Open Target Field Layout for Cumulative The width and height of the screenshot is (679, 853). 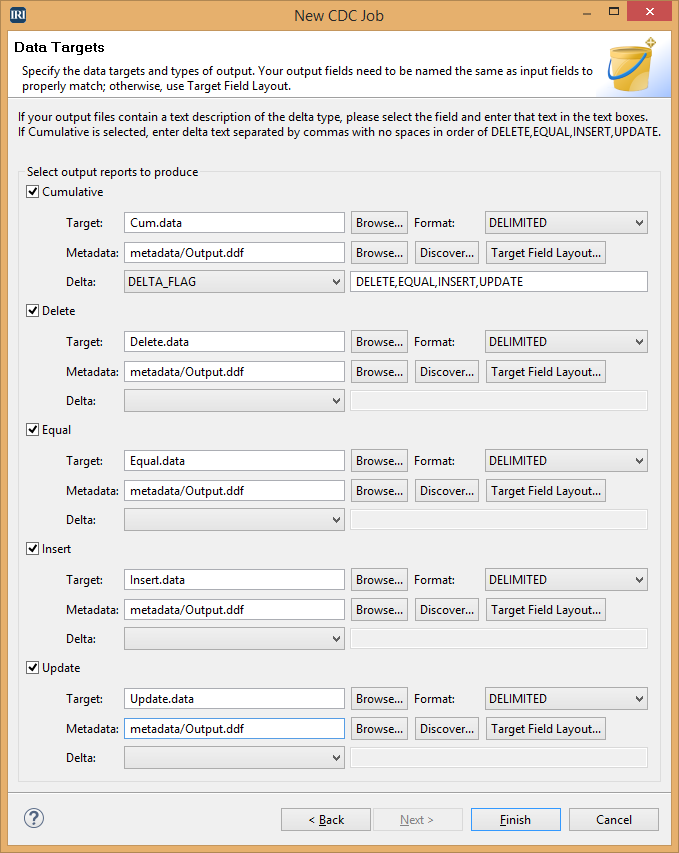click(x=546, y=253)
